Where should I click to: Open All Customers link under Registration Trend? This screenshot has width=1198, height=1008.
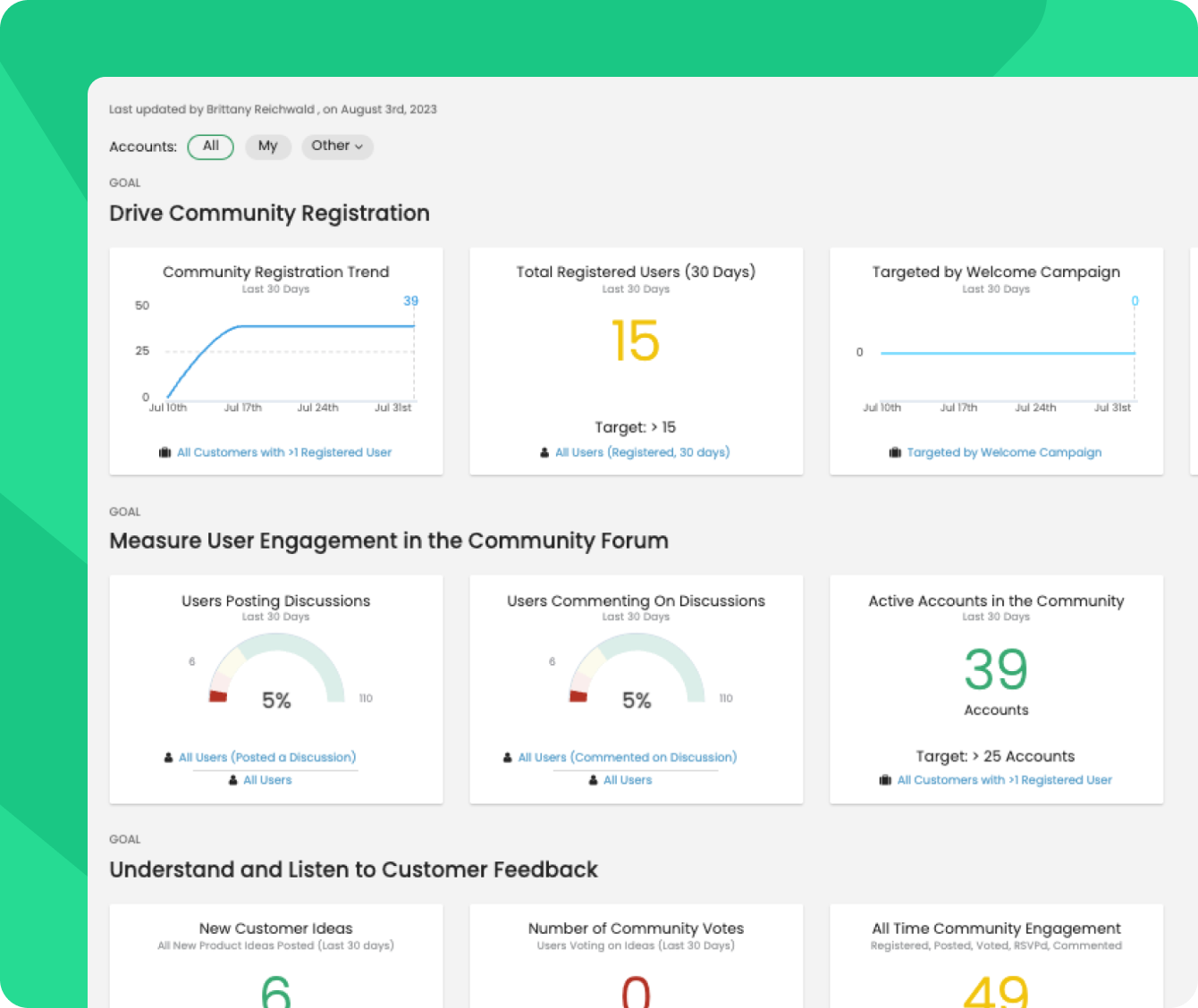(x=284, y=453)
